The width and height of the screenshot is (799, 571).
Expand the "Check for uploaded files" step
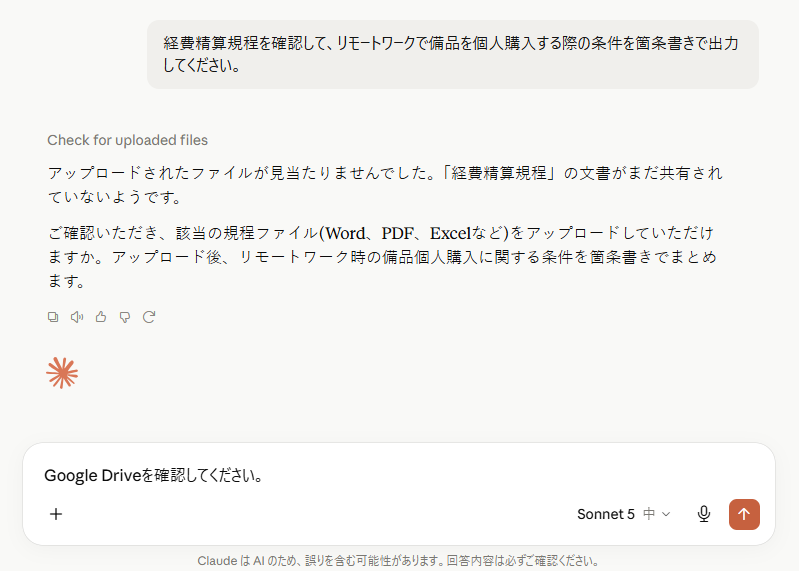(127, 140)
